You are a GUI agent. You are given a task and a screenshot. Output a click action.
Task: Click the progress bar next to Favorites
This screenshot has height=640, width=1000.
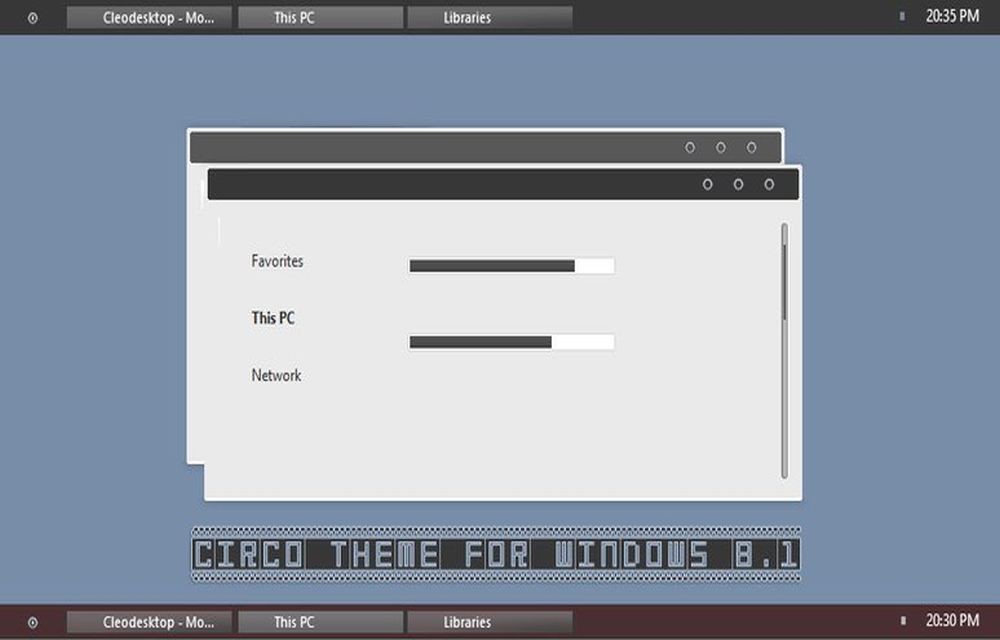[x=511, y=266]
